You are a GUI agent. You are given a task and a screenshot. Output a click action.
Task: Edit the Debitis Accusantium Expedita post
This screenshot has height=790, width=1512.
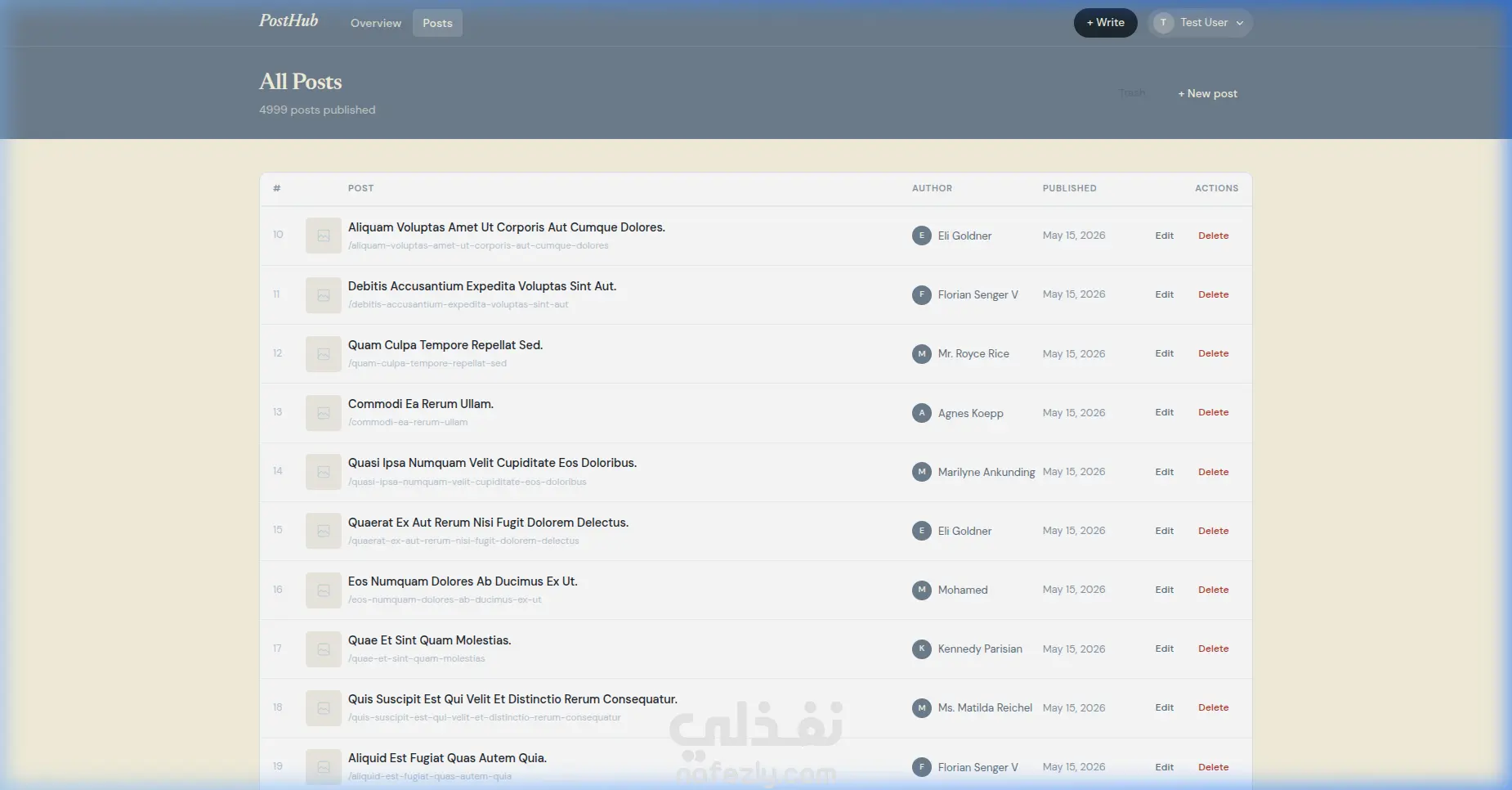pos(1164,294)
